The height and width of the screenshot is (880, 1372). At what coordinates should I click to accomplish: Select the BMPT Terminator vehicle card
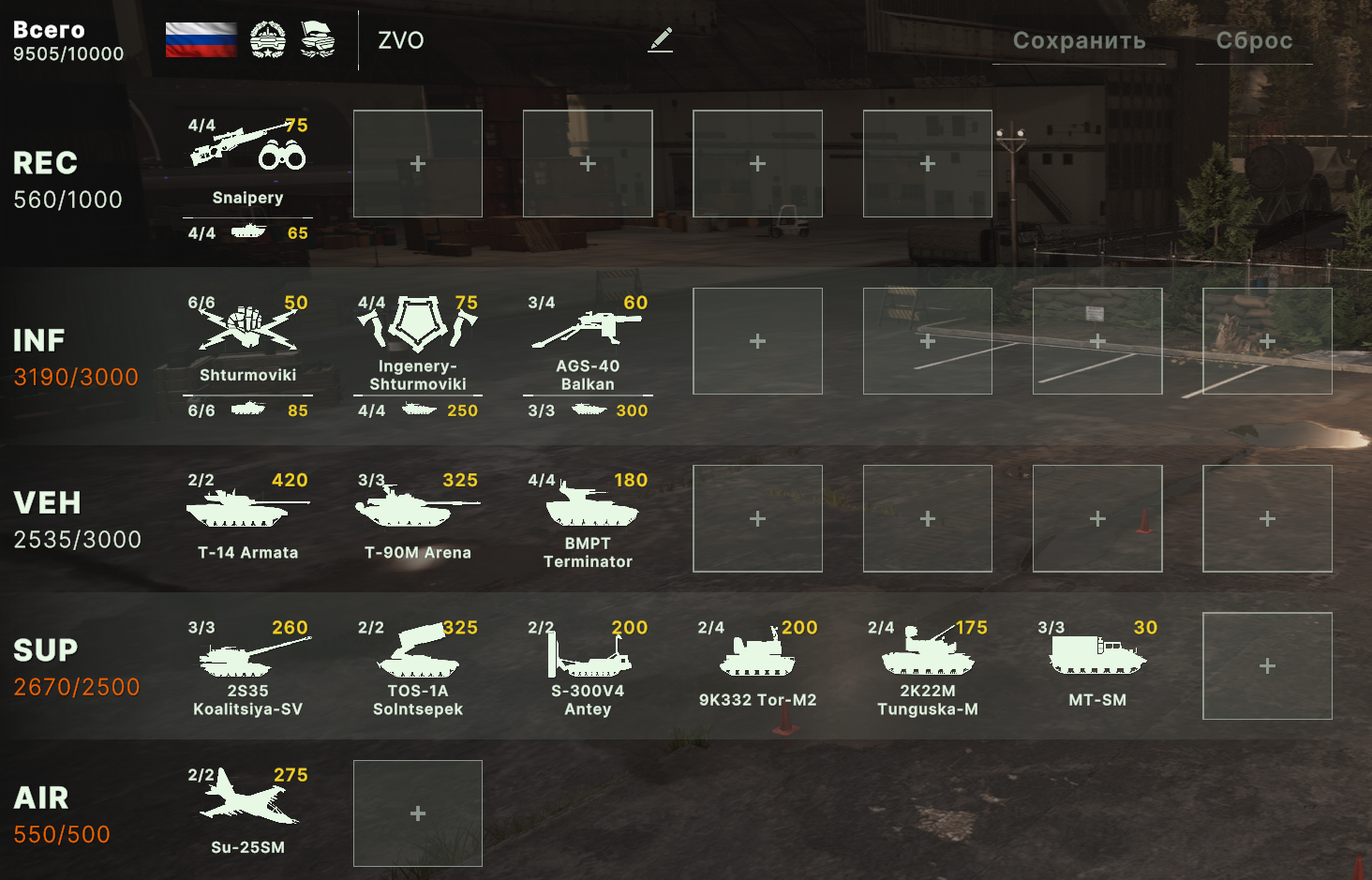click(588, 518)
